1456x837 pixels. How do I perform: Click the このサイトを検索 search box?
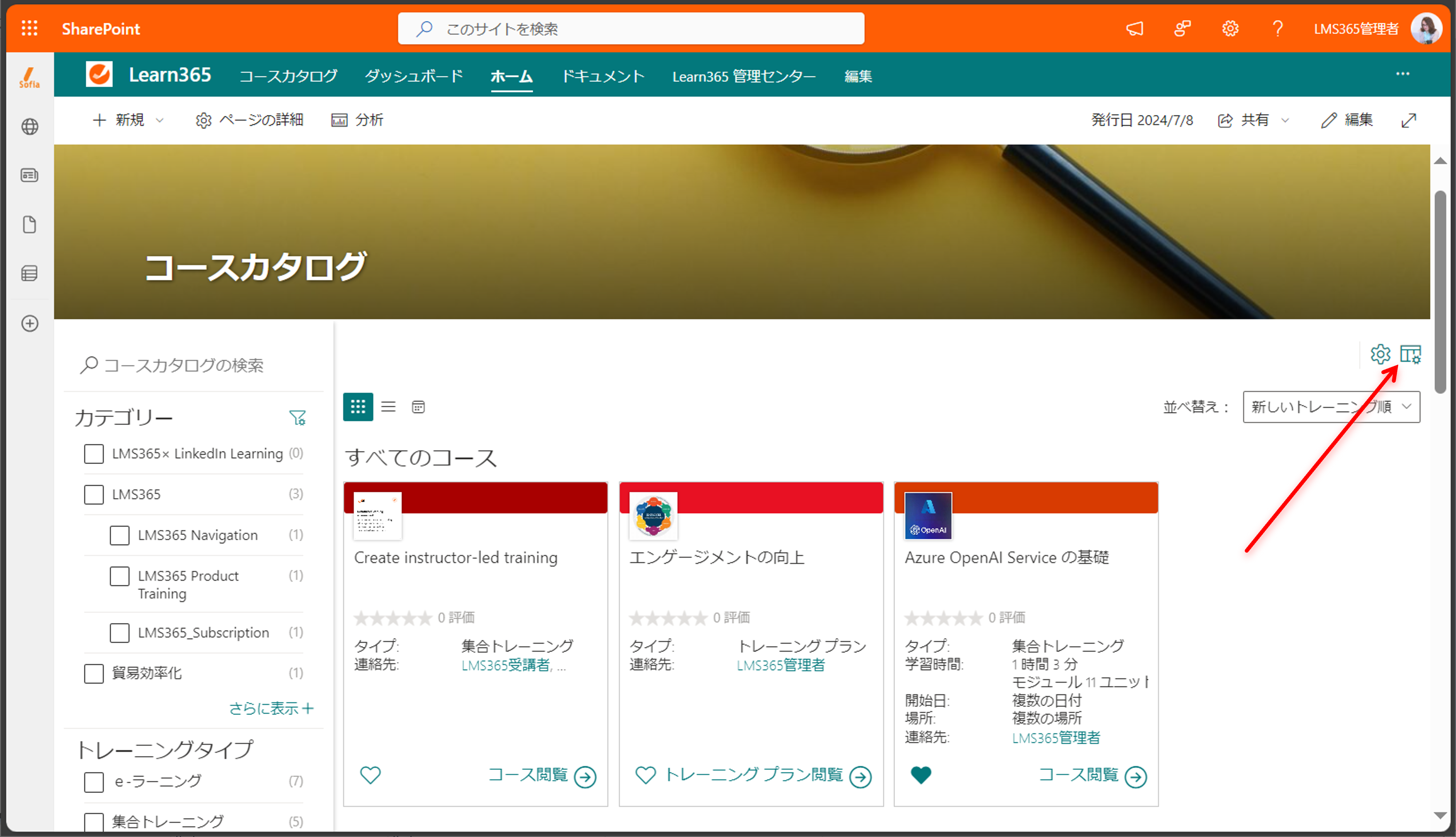tap(631, 28)
